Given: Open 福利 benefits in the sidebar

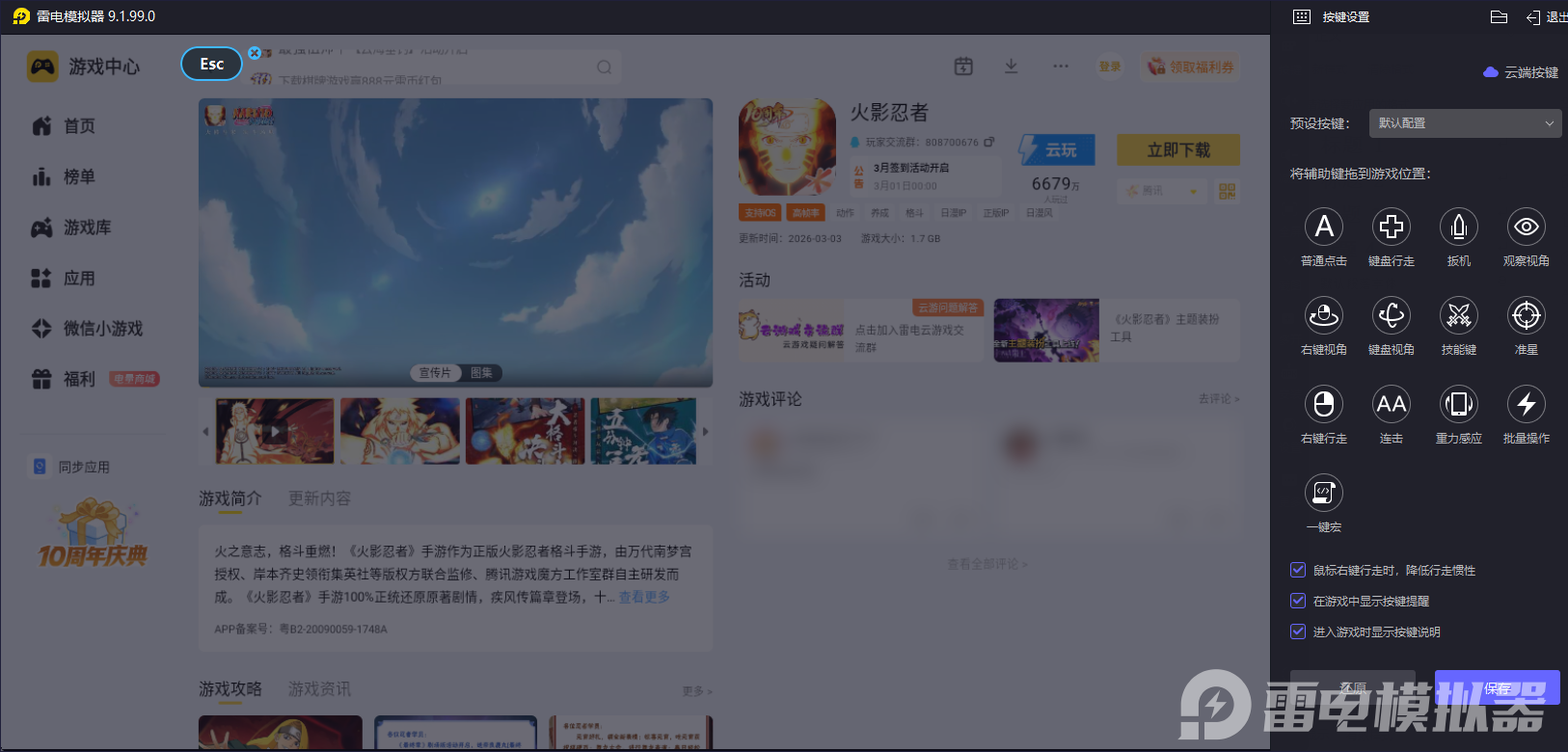Looking at the screenshot, I should pos(64,379).
